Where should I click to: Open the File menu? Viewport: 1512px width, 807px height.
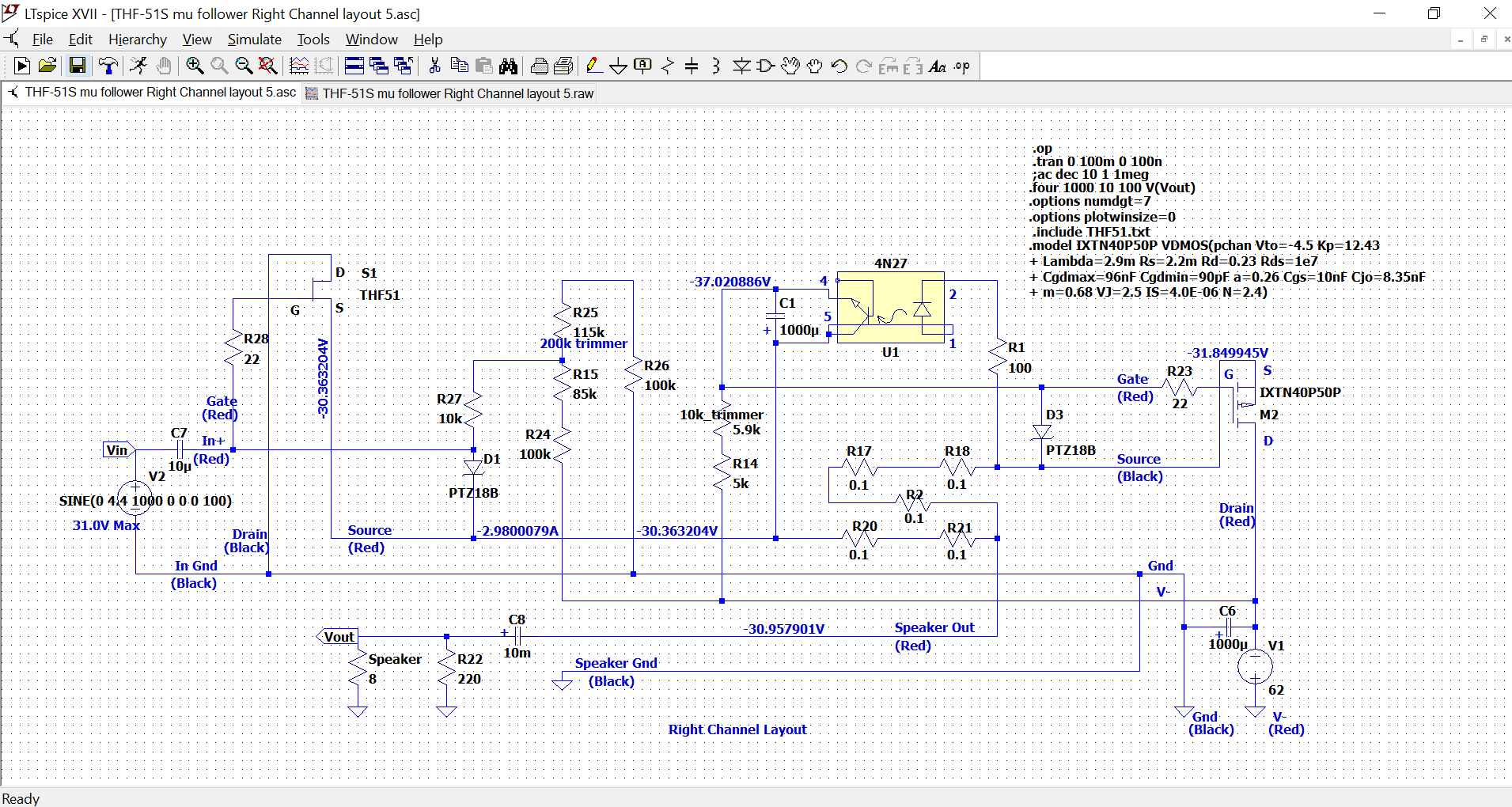click(x=43, y=40)
